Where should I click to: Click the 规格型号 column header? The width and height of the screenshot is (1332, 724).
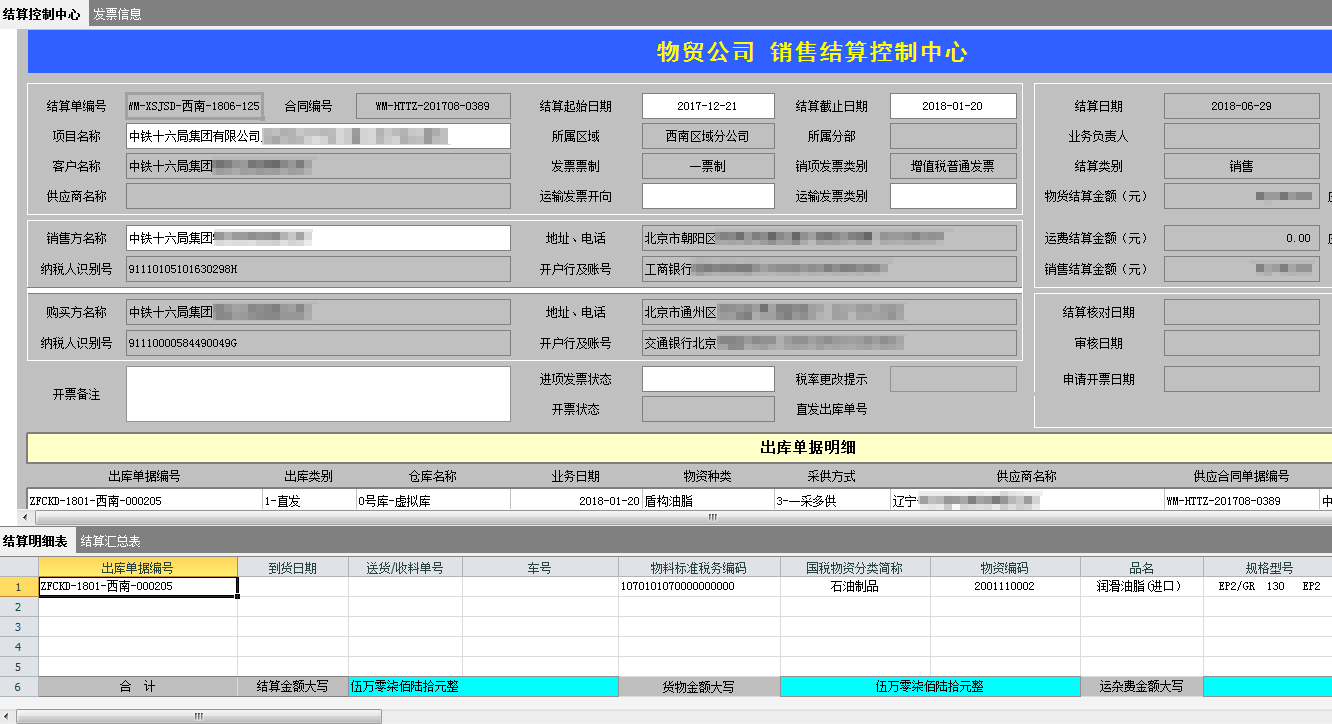pos(1268,568)
